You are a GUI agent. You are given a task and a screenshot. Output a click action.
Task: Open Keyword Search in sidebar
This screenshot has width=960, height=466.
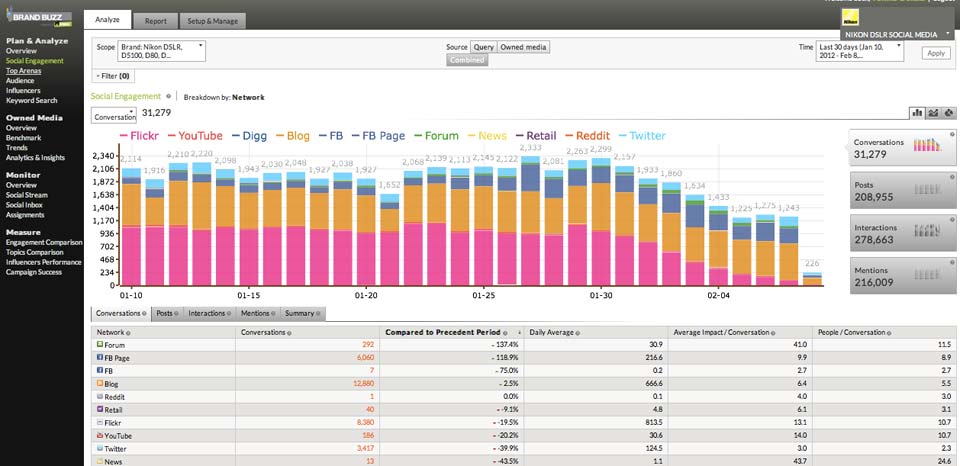pyautogui.click(x=31, y=100)
